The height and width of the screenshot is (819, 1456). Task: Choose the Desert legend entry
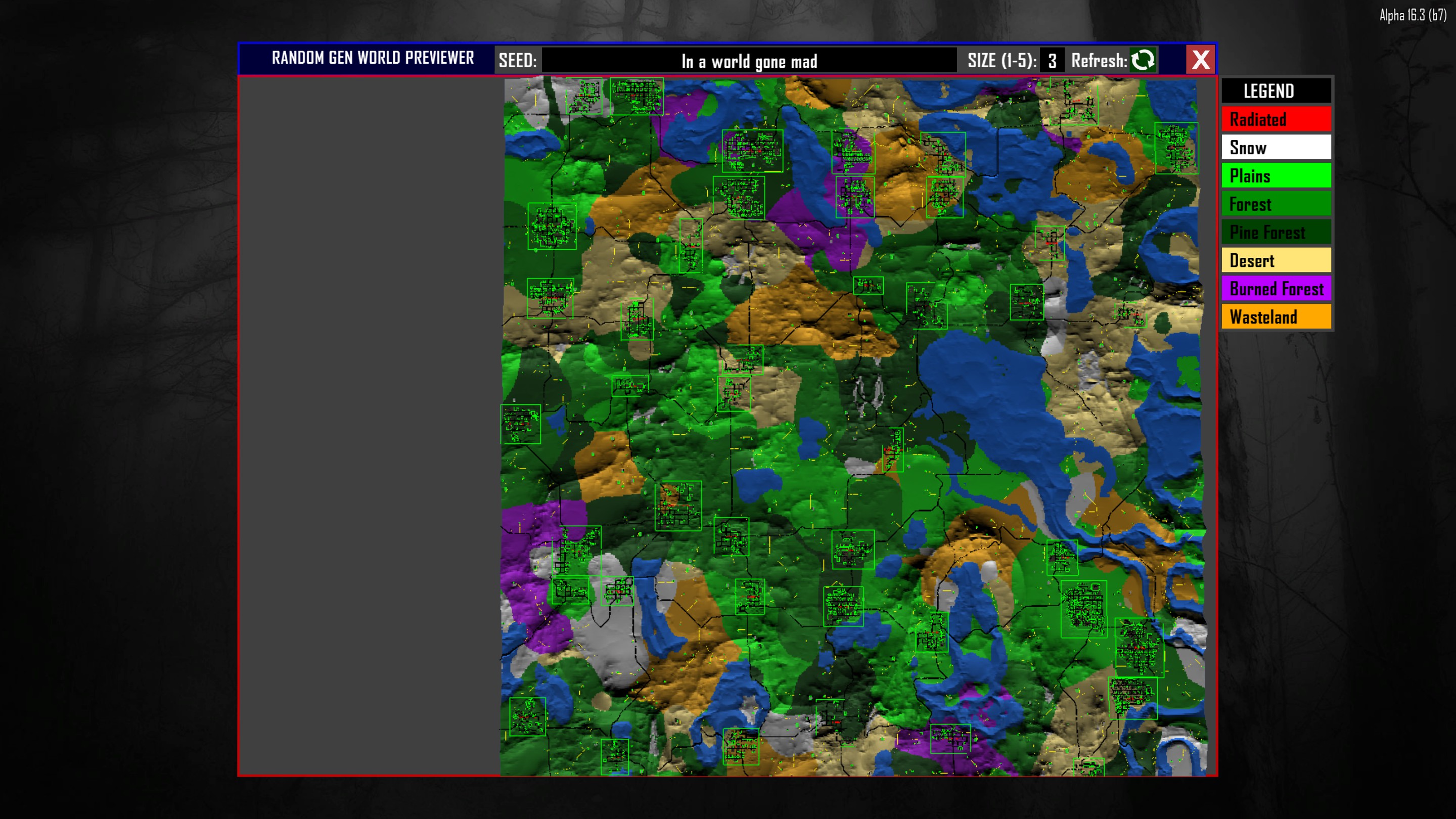tap(1276, 260)
